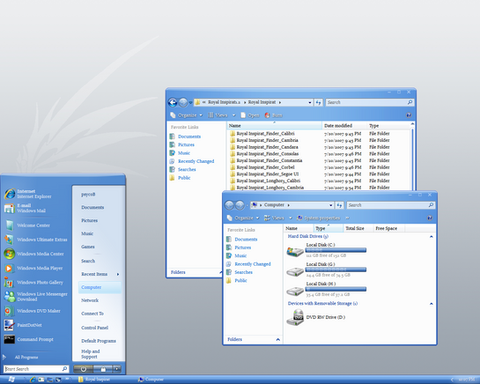Open Windows Ultimate Extras

36,240
